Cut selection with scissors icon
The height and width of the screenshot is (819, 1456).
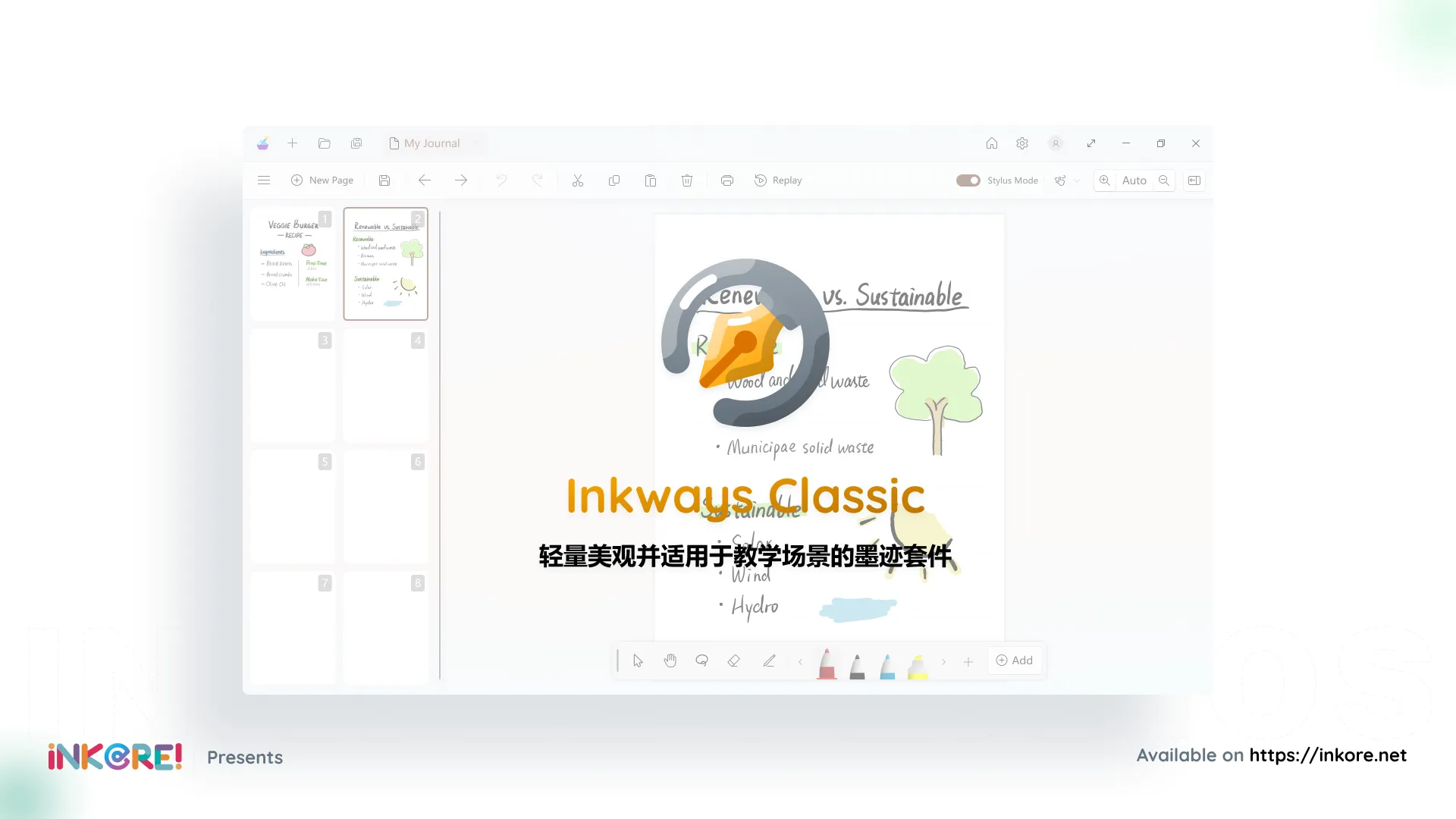point(578,180)
